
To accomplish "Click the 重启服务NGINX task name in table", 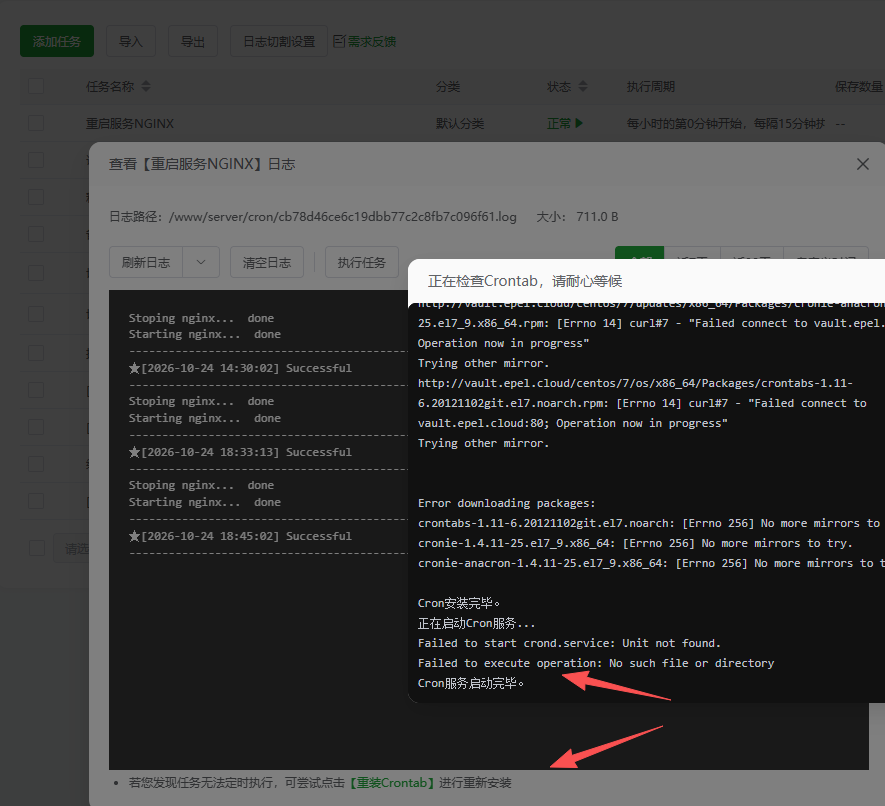I will point(130,124).
